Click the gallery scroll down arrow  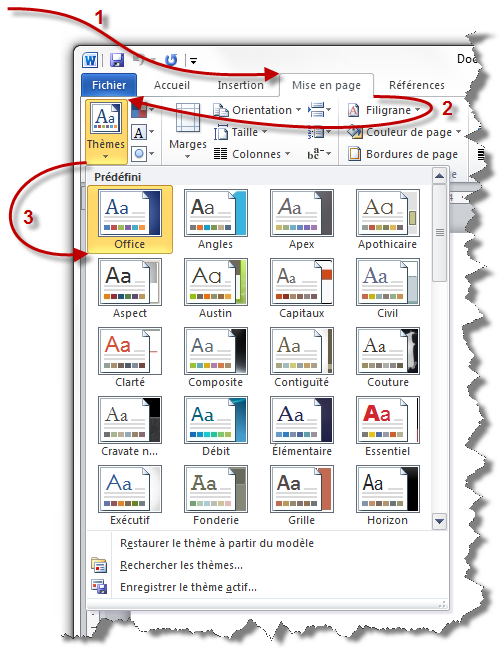pos(439,521)
